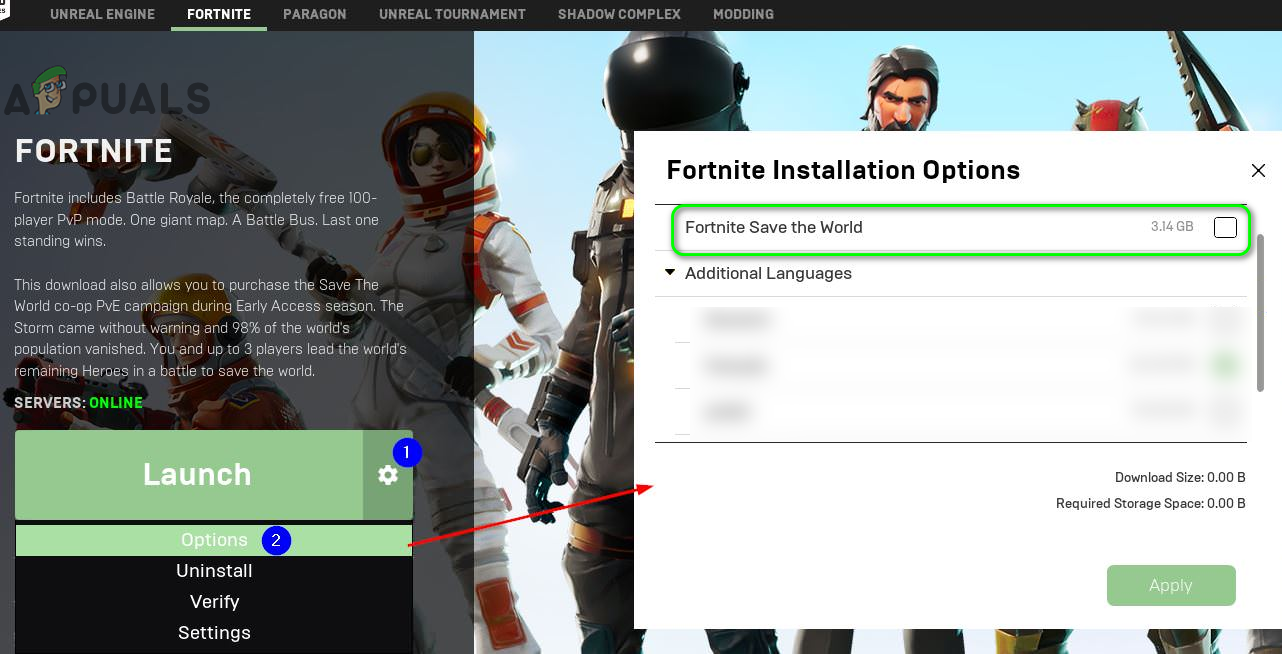
Task: Click the 'Fortnite Installation Options' title
Action: point(843,170)
